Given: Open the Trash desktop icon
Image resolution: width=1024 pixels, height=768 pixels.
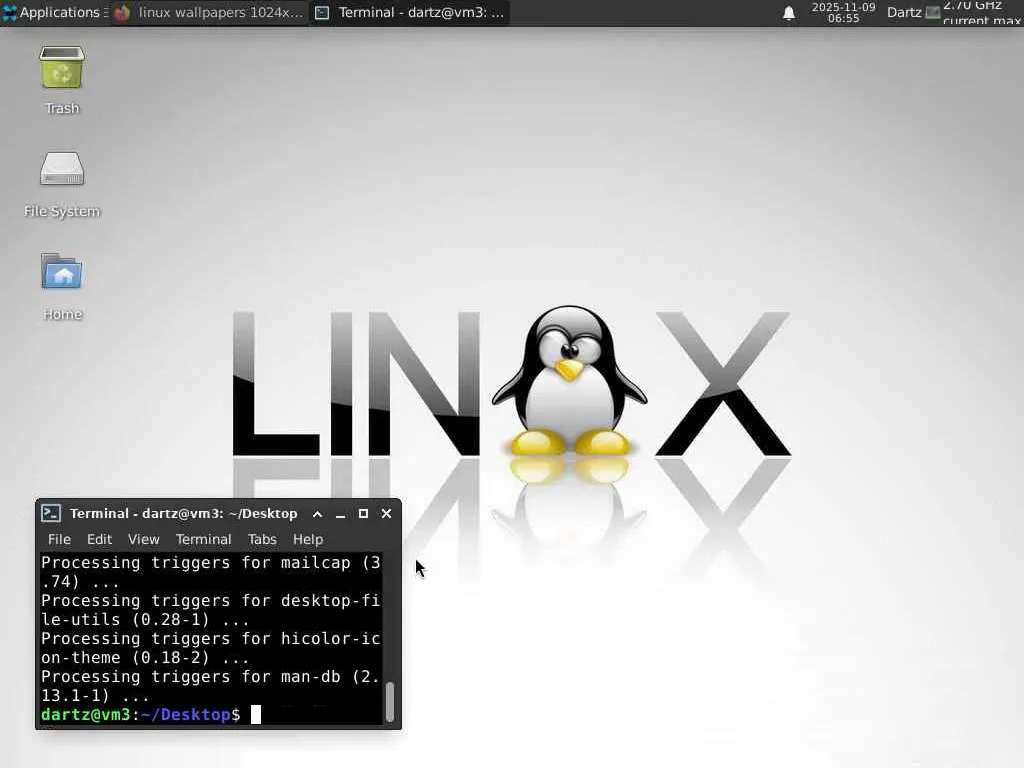Looking at the screenshot, I should tap(62, 68).
